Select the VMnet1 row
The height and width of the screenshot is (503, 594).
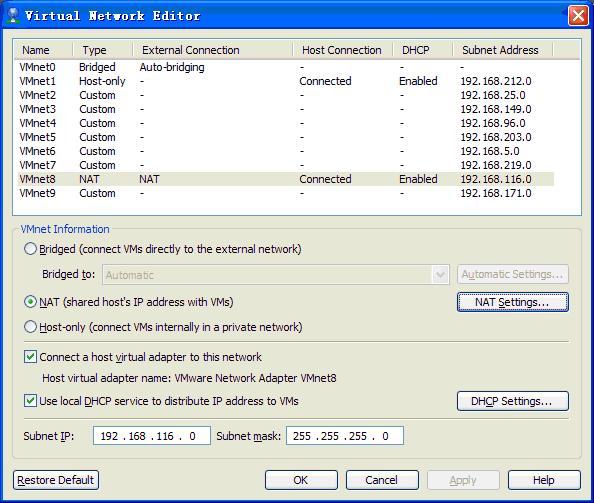click(286, 81)
